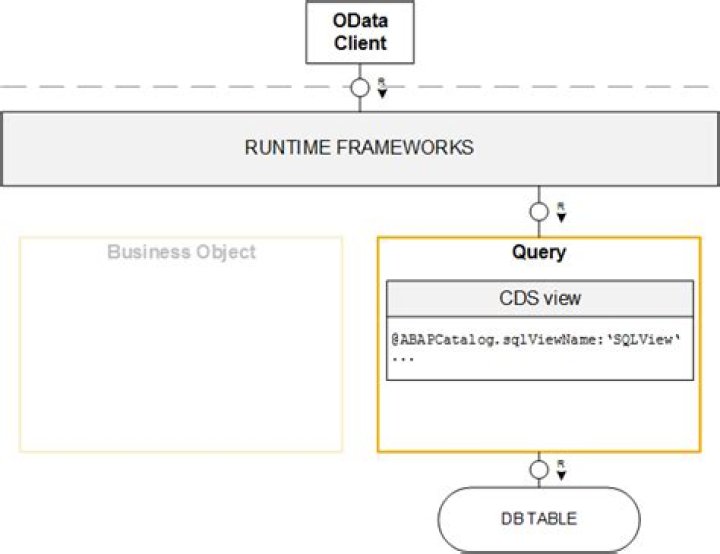Click the Query title text
720x554 pixels.
[x=539, y=252]
